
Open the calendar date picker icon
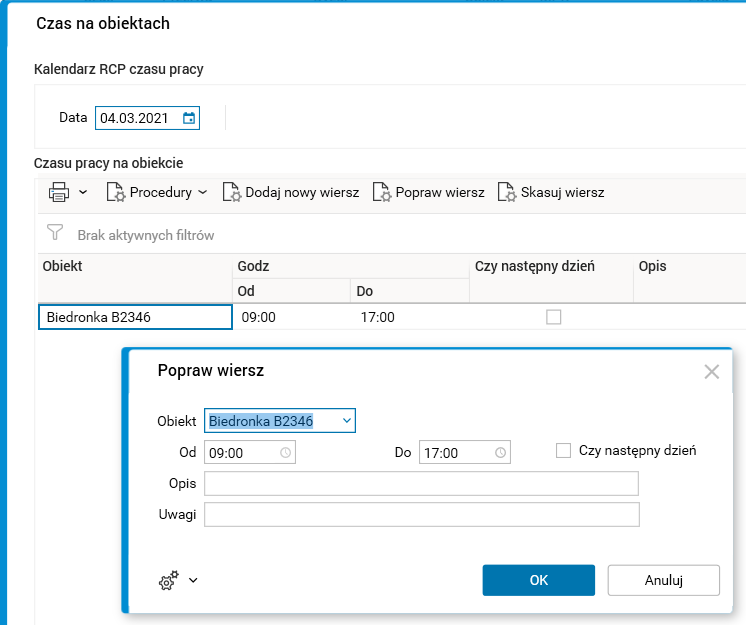coord(189,118)
